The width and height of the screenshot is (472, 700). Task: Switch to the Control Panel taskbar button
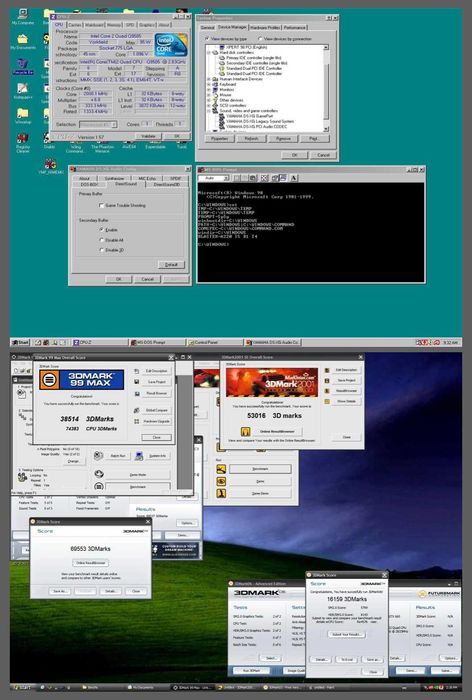point(215,342)
